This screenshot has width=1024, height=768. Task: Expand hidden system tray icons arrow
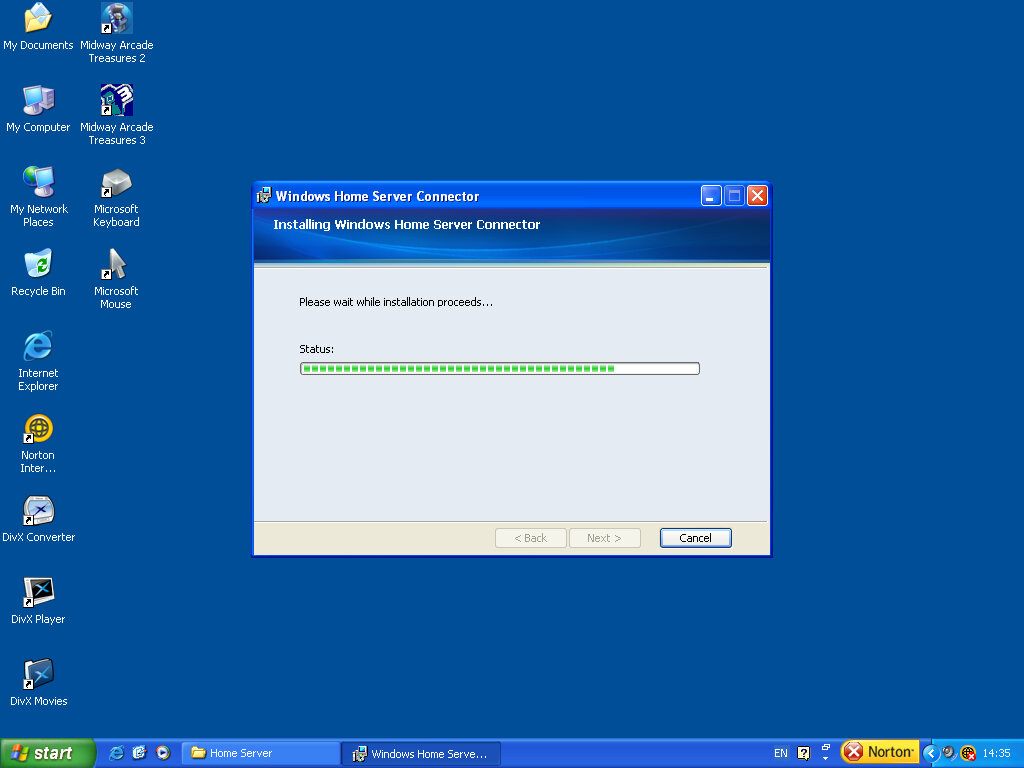[x=931, y=753]
